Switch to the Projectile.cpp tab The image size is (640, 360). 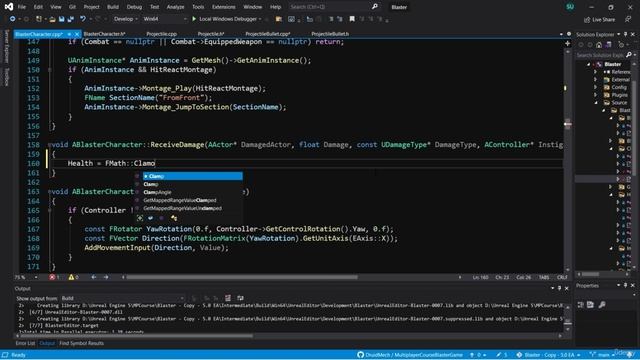162,34
